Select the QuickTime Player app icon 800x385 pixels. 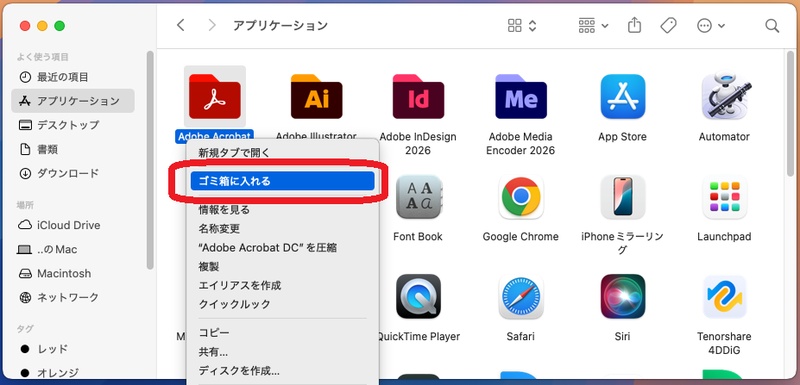[x=418, y=297]
